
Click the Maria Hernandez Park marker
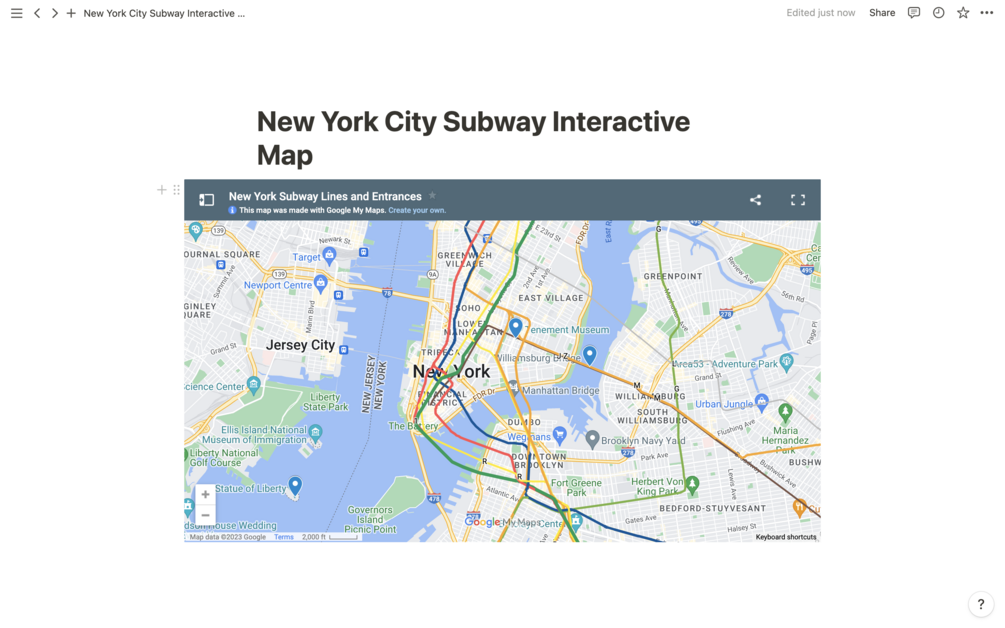pyautogui.click(x=785, y=411)
